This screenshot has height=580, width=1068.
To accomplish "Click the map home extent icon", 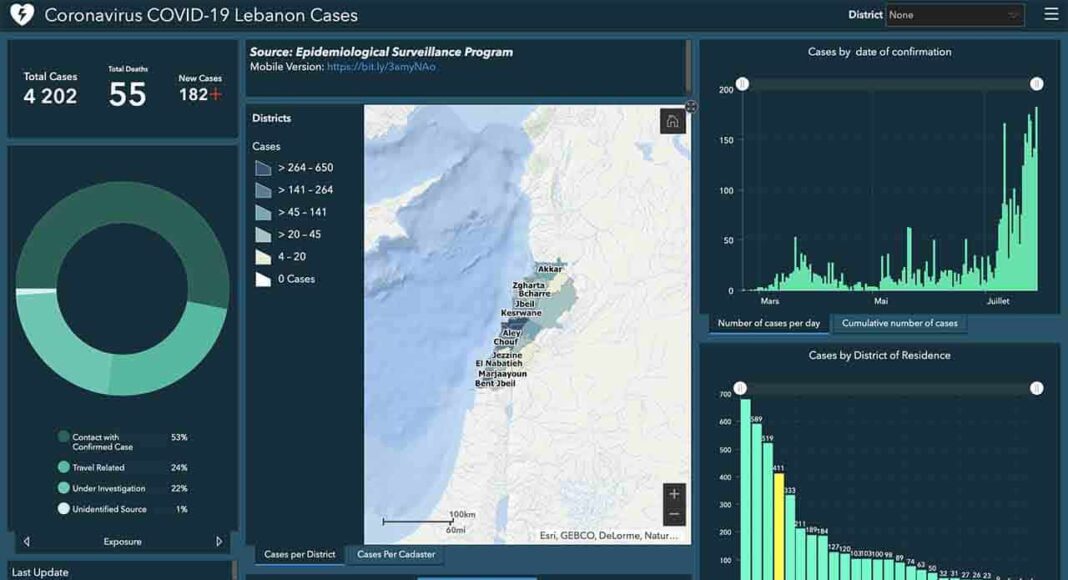I will [672, 121].
